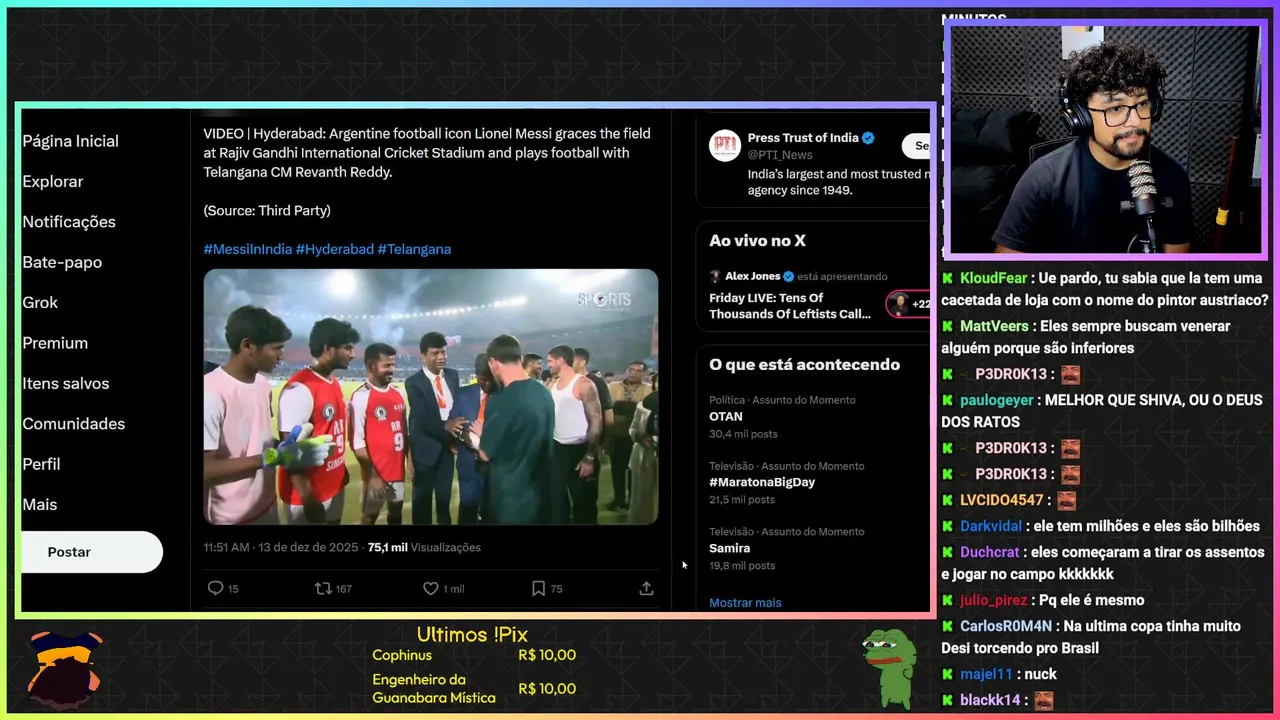Click chat username julio_pirez
Image resolution: width=1280 pixels, height=720 pixels.
pos(993,601)
